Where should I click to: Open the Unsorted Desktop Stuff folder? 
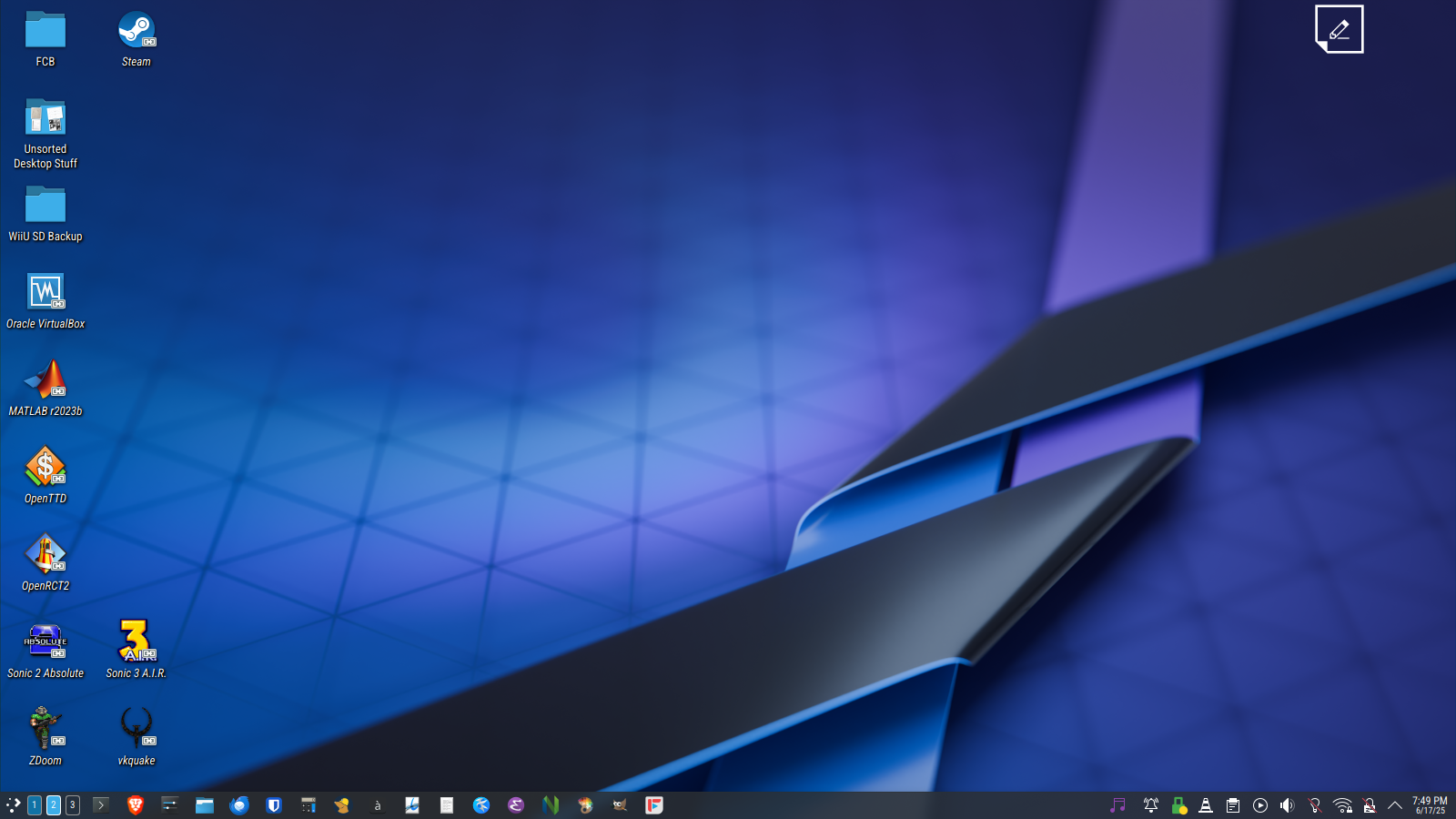(45, 133)
